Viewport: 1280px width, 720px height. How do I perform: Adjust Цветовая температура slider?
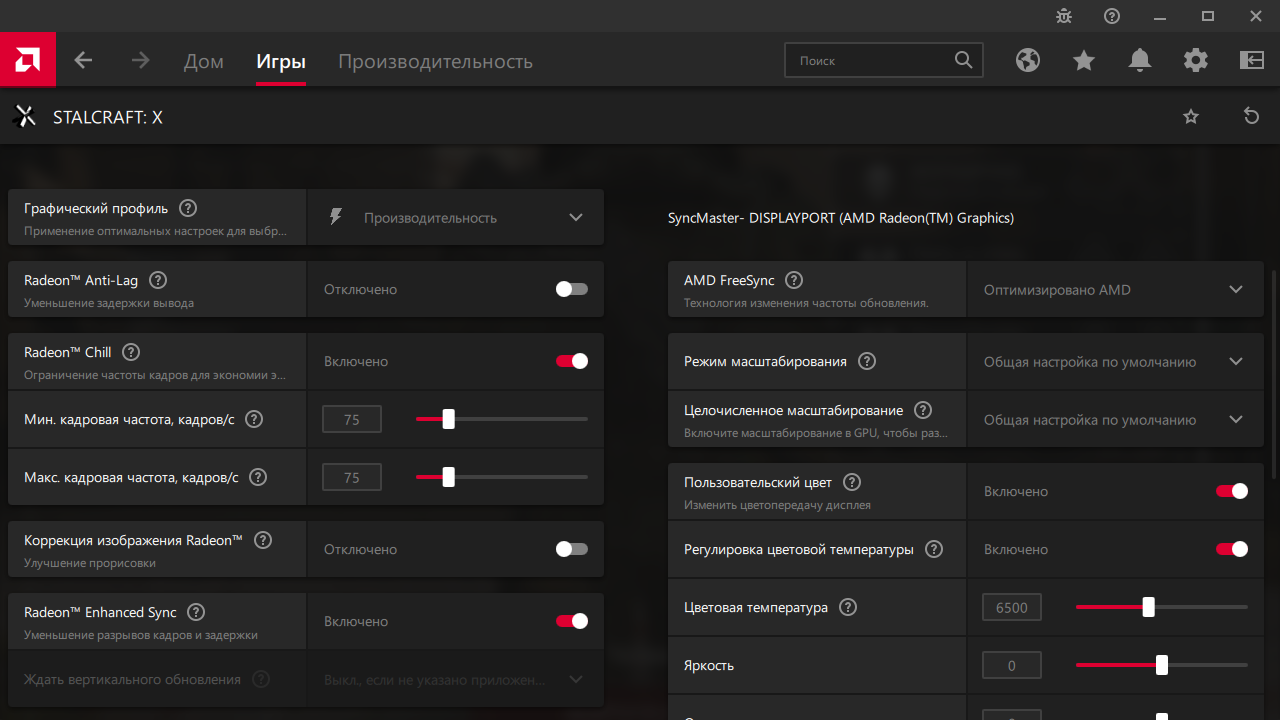coord(1162,607)
